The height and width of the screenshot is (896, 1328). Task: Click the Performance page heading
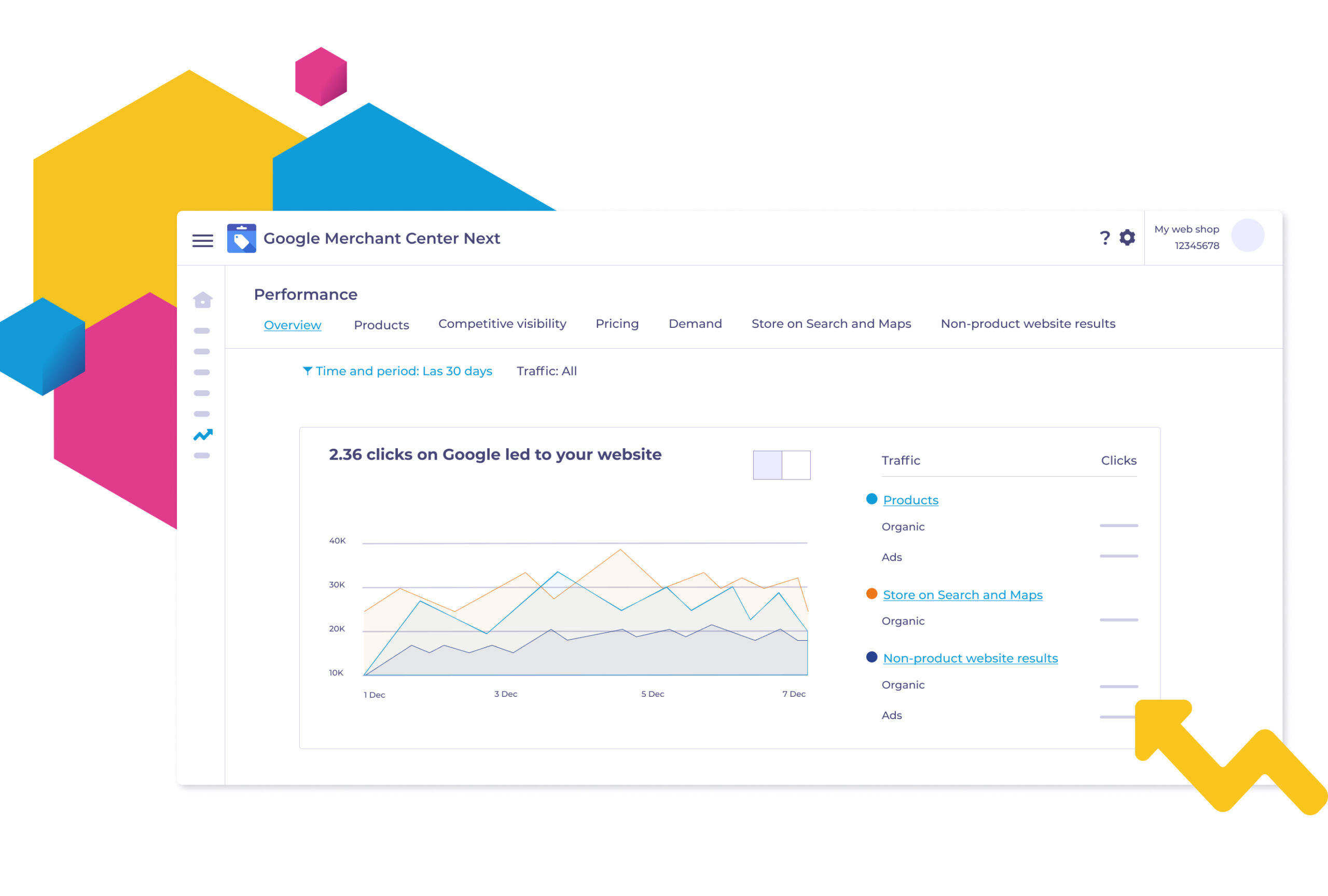point(306,294)
